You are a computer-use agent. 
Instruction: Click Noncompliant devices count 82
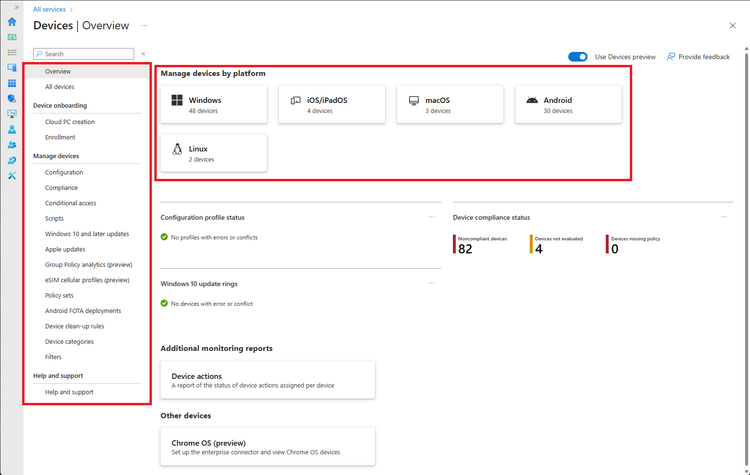pos(465,249)
